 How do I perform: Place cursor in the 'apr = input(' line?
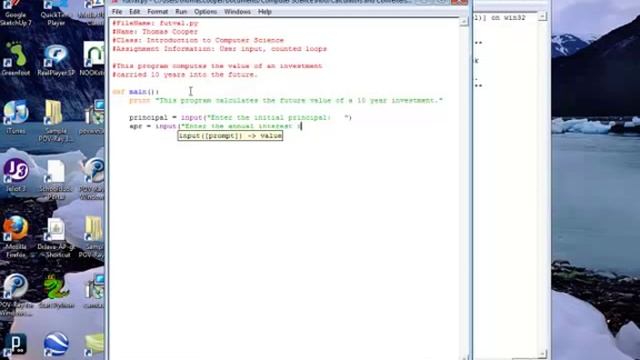215,126
